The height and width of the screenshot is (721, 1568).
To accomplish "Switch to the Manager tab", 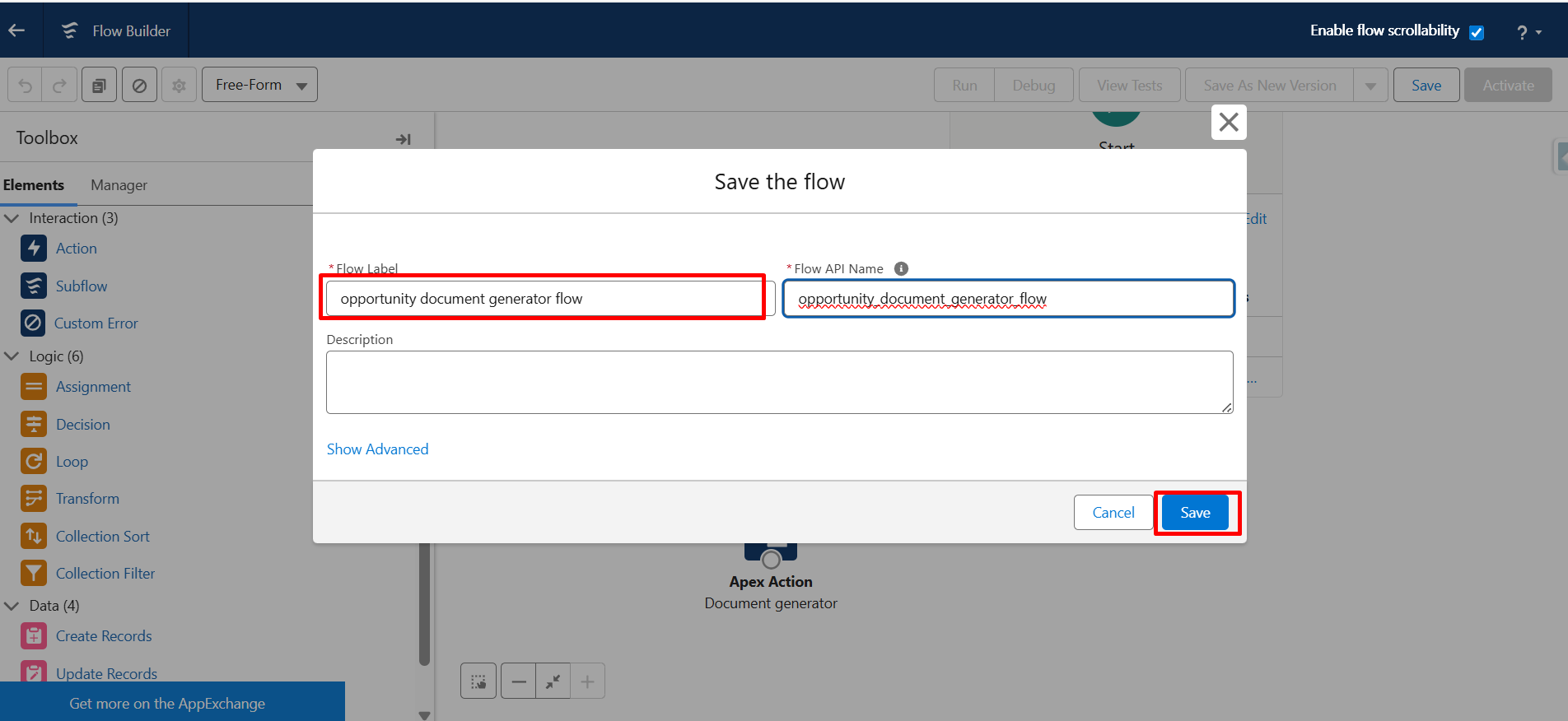I will (x=119, y=185).
